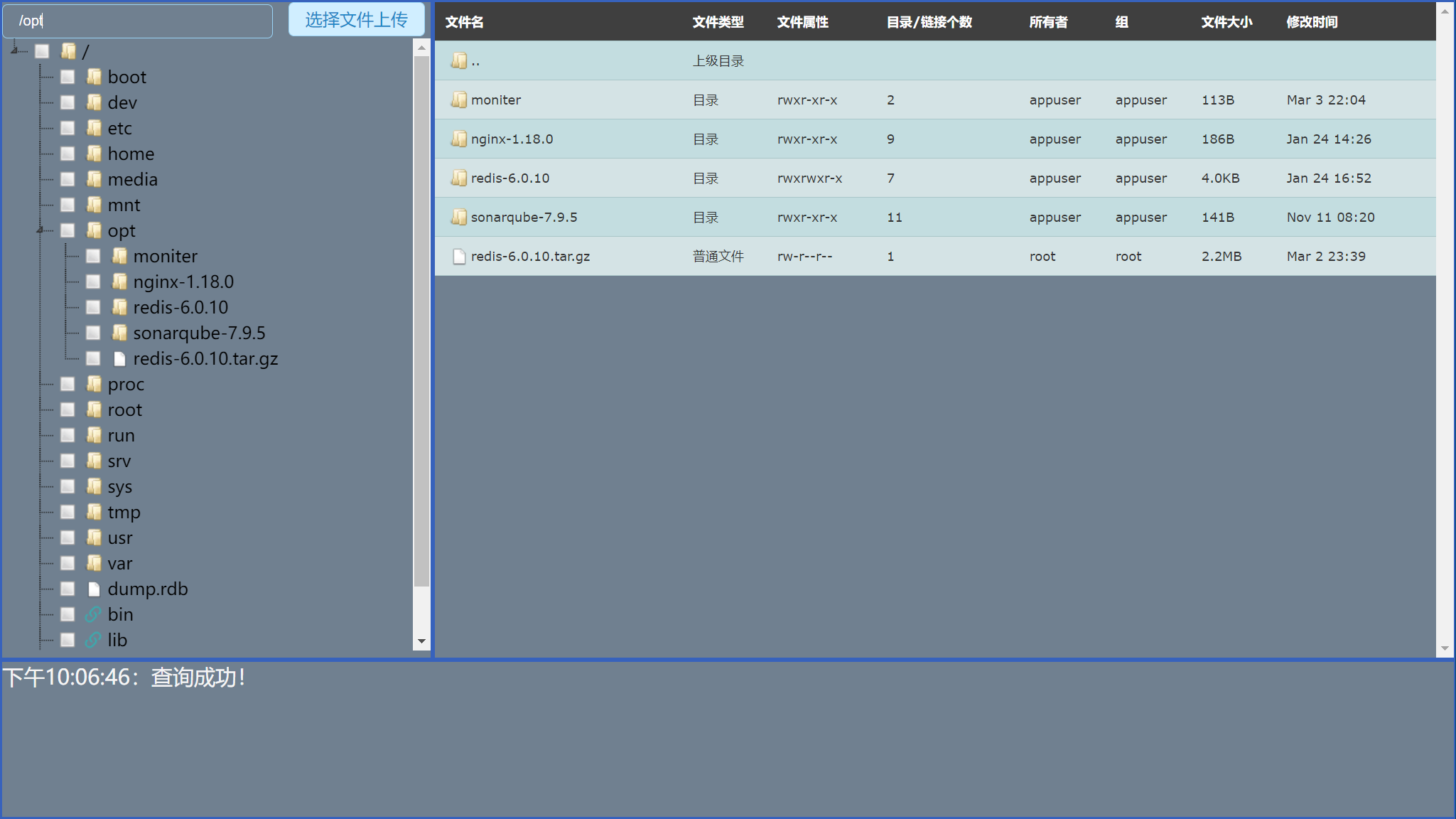Viewport: 1456px width, 819px height.
Task: Select the run tree item label
Action: click(122, 435)
